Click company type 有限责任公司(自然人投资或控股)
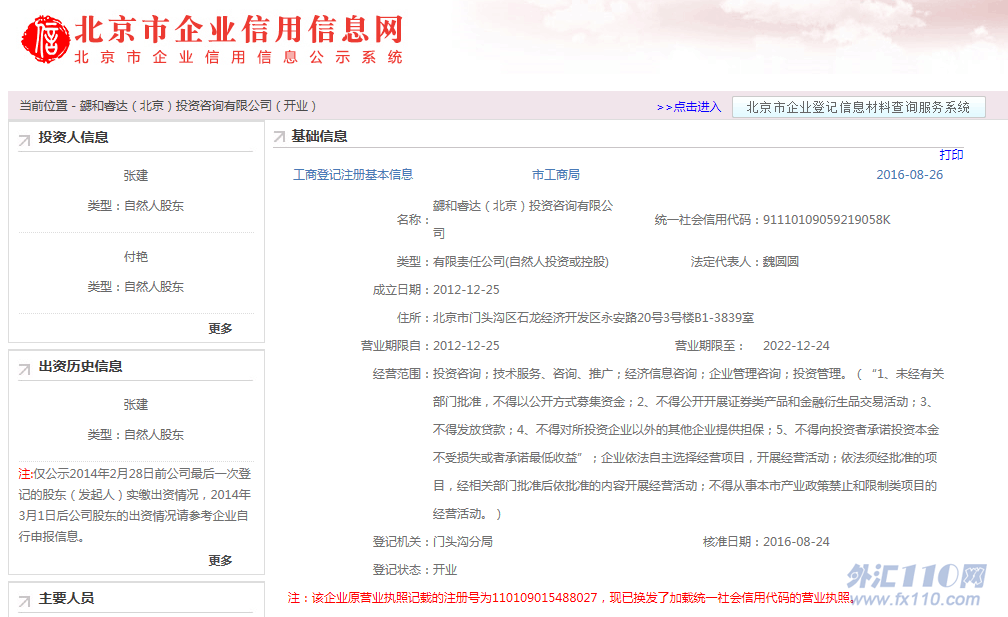 tap(521, 262)
